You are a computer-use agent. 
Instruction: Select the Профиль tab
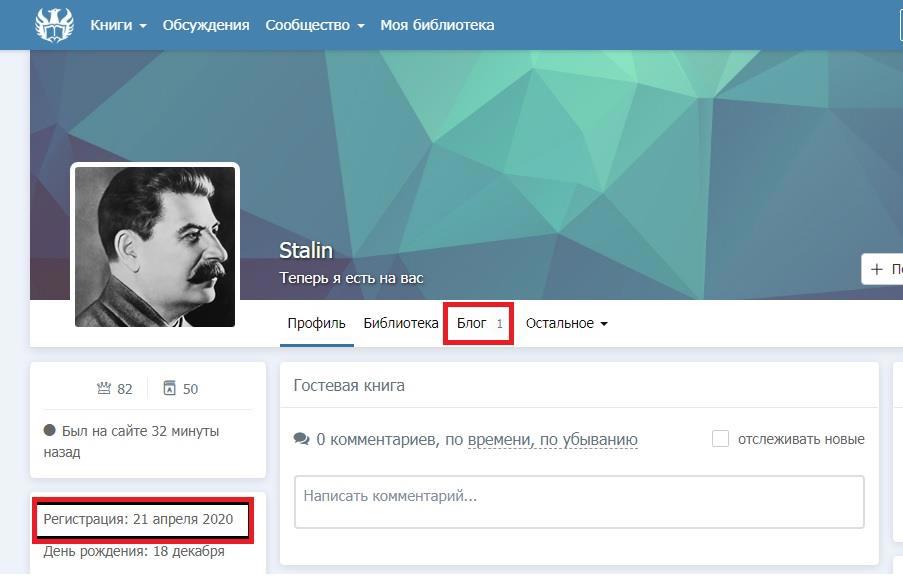[316, 323]
